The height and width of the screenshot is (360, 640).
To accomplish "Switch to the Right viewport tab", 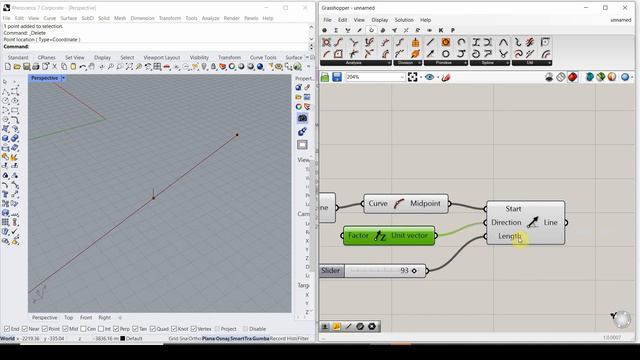I will tap(104, 318).
